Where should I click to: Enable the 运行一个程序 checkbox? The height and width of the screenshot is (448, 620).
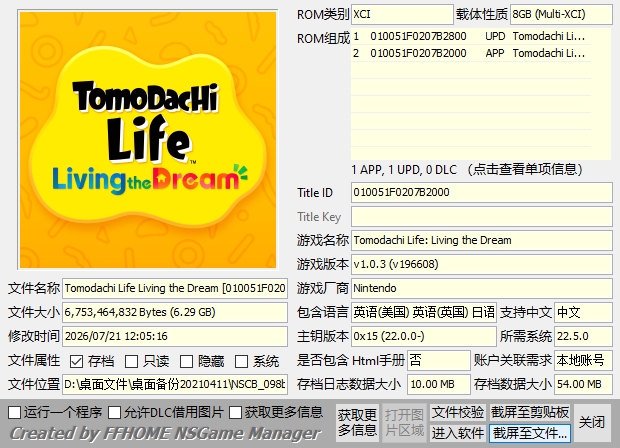[15, 412]
